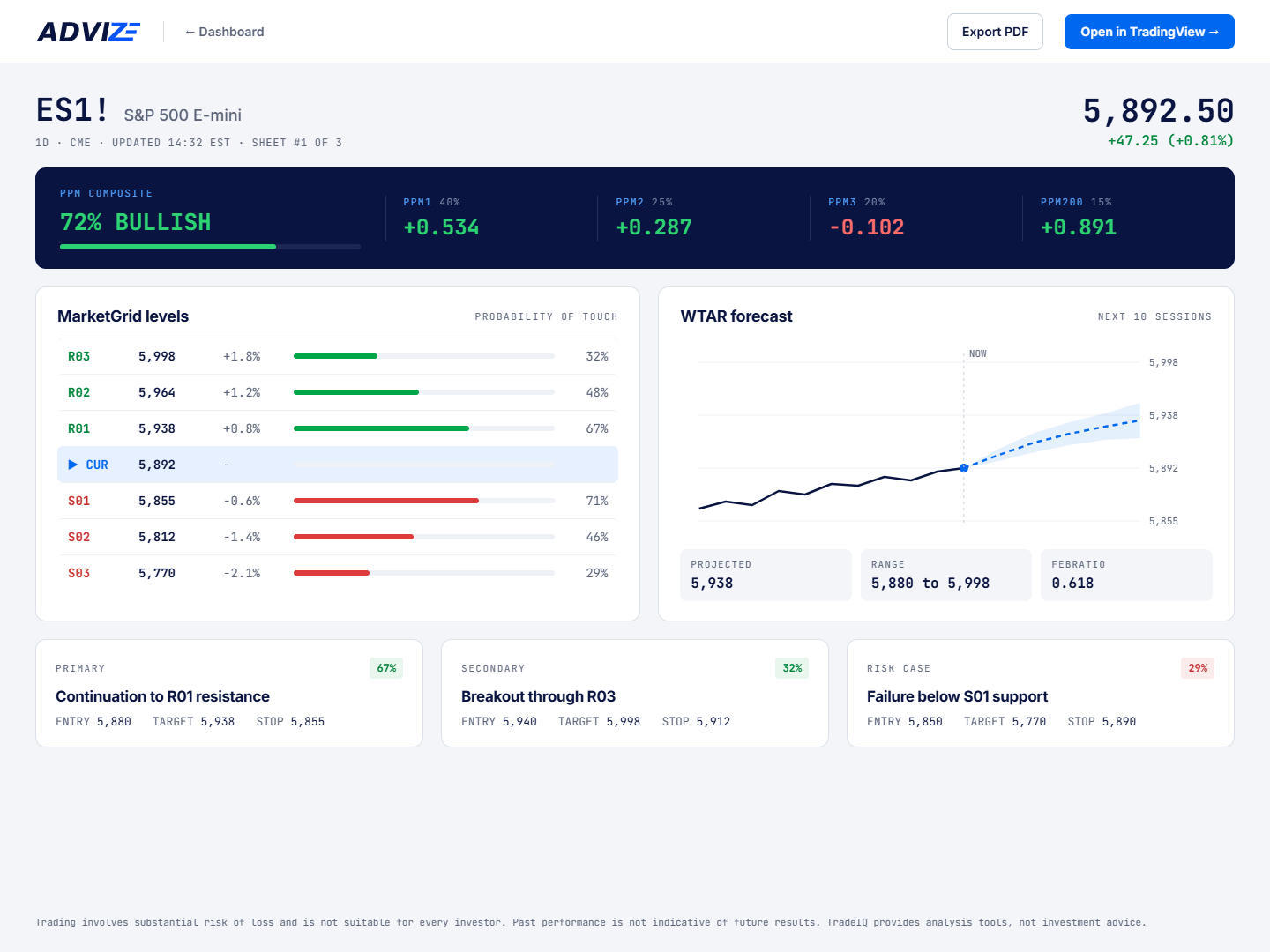Select the PPM1 value +0.534
Image resolution: width=1270 pixels, height=952 pixels.
coord(441,227)
